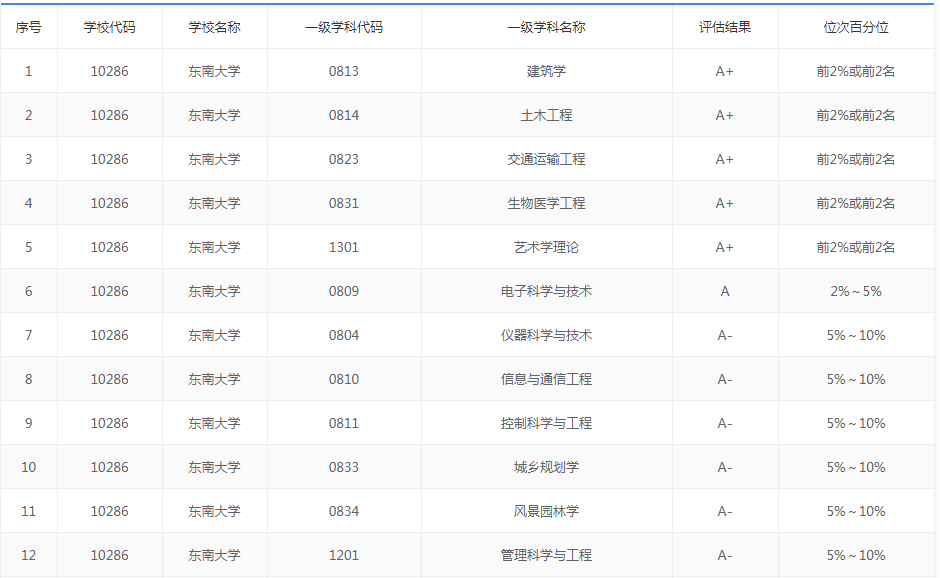Click discipline code 1201
The width and height of the screenshot is (940, 578).
coord(343,555)
